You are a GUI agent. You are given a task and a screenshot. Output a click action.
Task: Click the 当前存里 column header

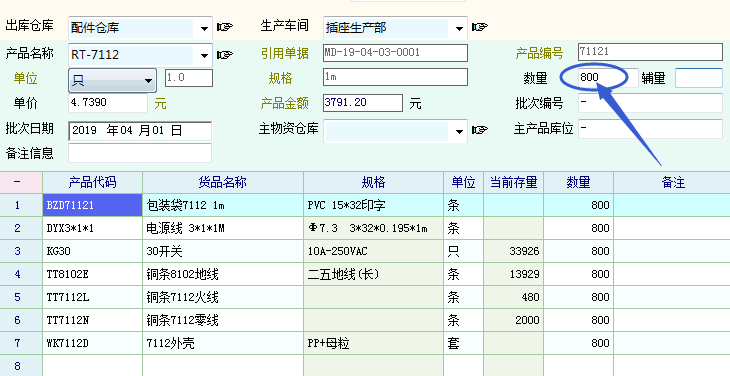coord(514,182)
